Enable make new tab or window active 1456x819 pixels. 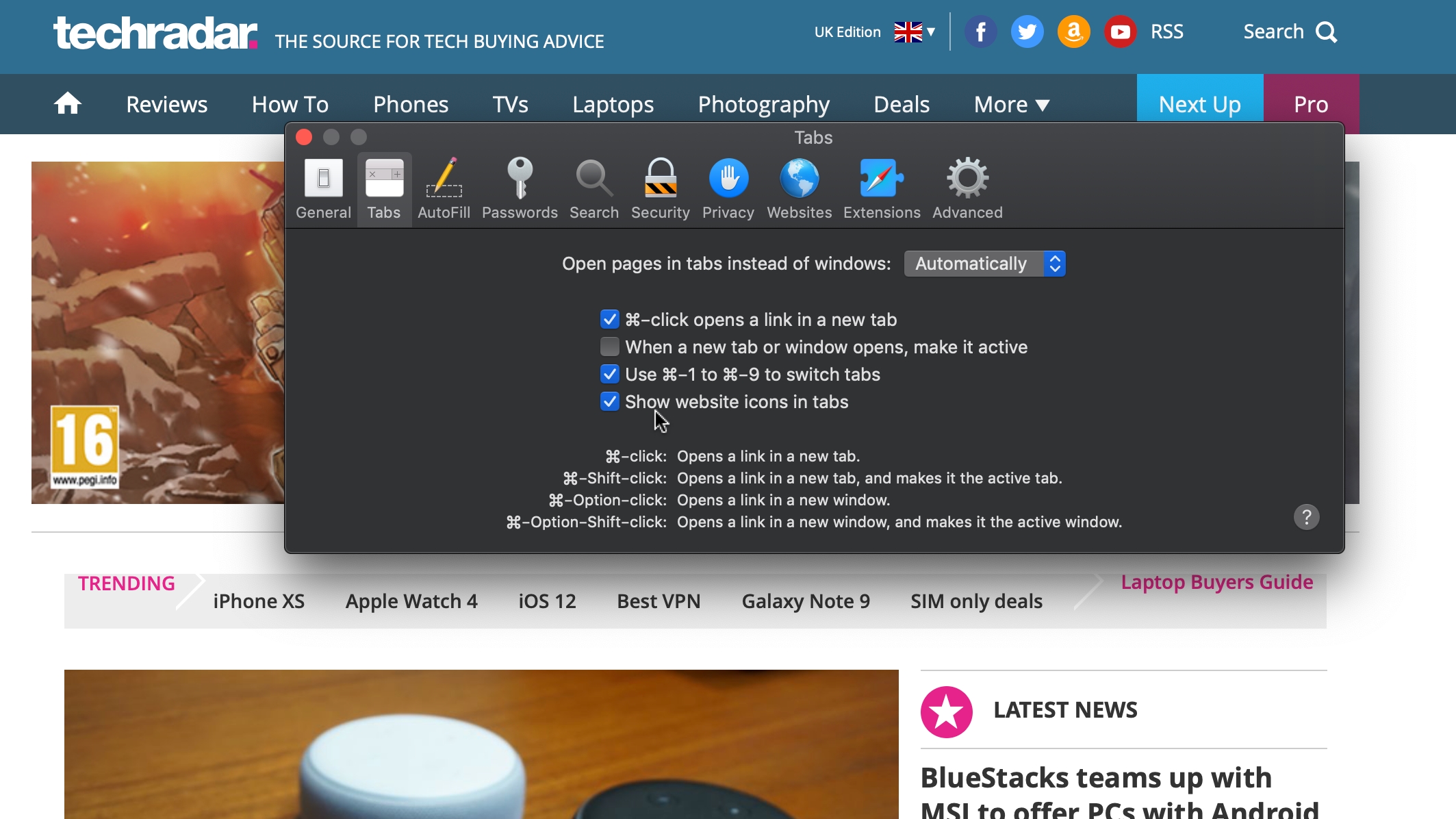coord(609,346)
